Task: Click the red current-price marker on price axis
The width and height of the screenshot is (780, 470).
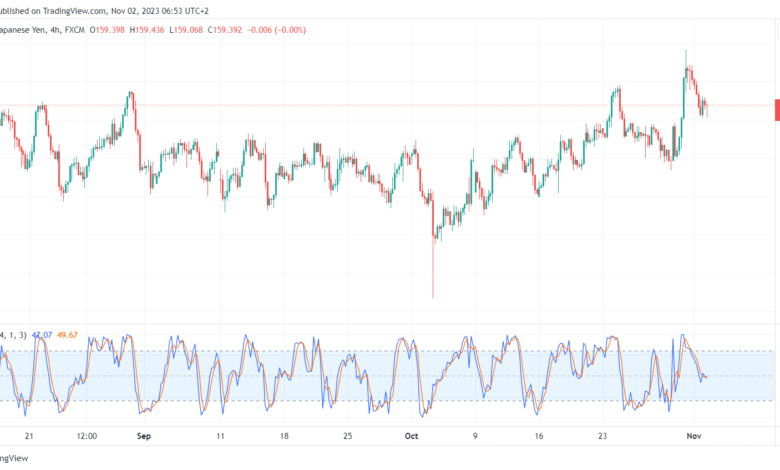Action: coord(778,110)
